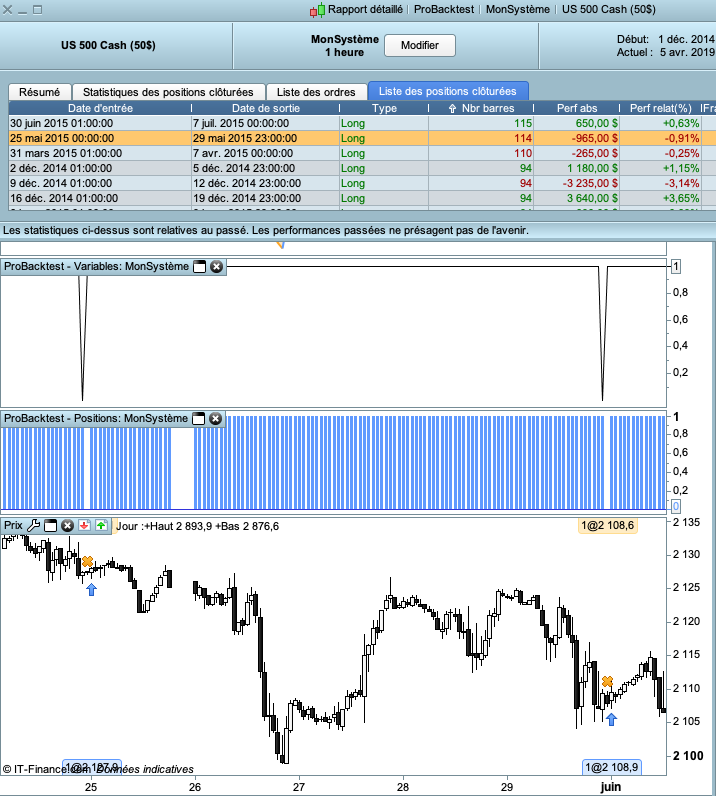Screen dimensions: 716x796
Task: Click the 1@2 108,9 entry label
Action: point(611,767)
